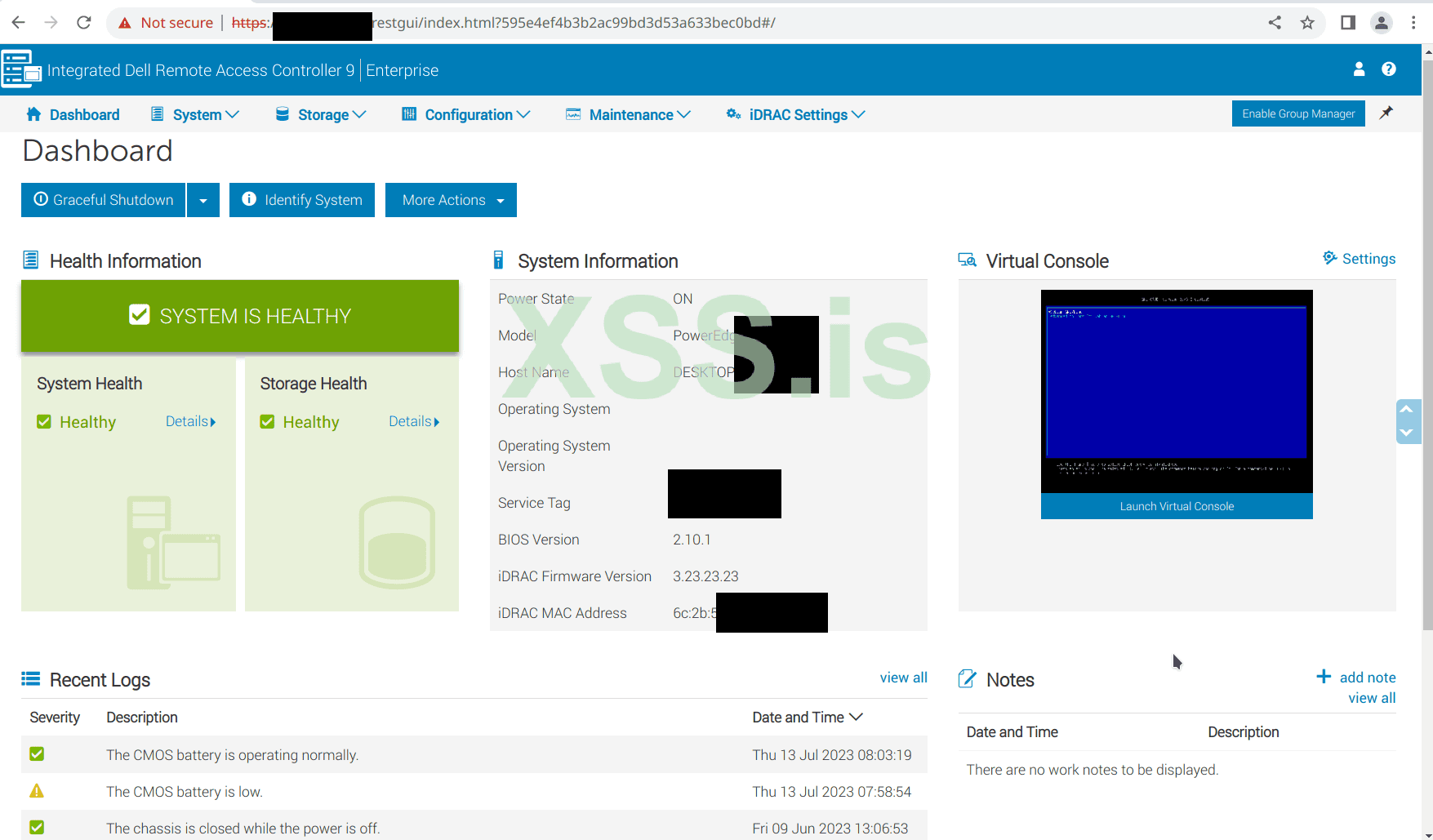The image size is (1433, 840).
Task: Click the browser reload icon
Action: pos(83,22)
